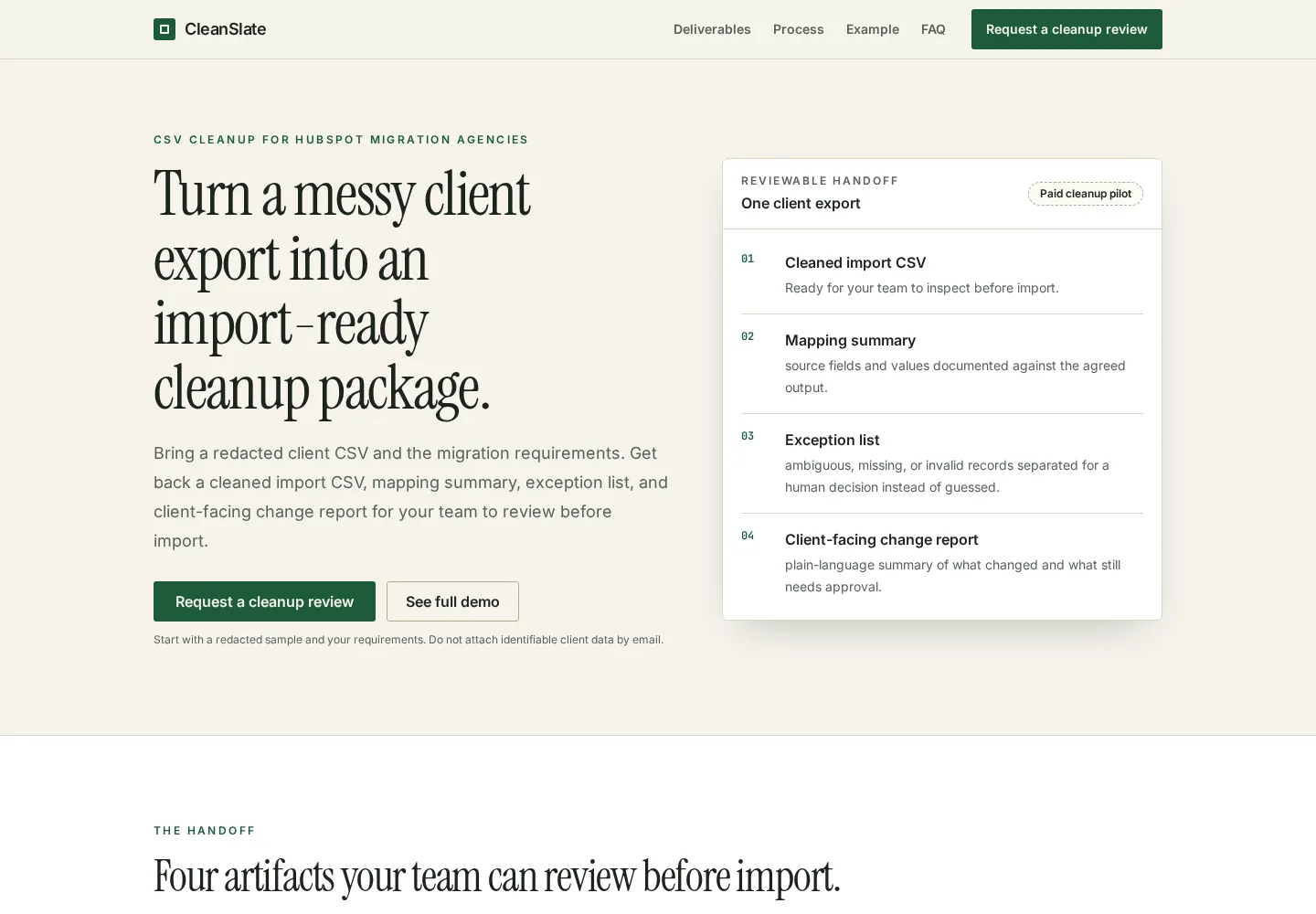Open the CleanSlate brand name link
The image size is (1316, 914).
225,29
